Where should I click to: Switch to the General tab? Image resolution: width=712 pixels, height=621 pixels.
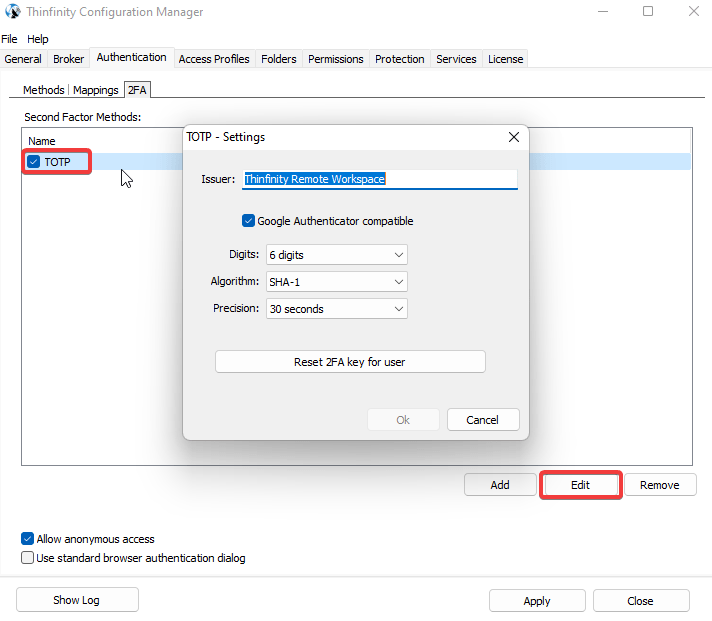click(23, 59)
